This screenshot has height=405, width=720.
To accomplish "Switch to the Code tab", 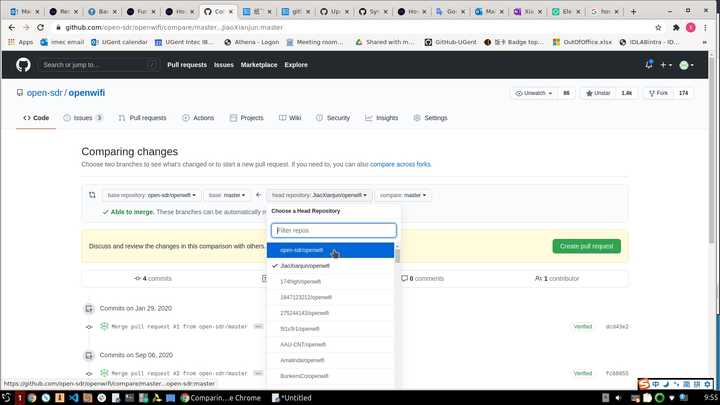I will [x=36, y=118].
